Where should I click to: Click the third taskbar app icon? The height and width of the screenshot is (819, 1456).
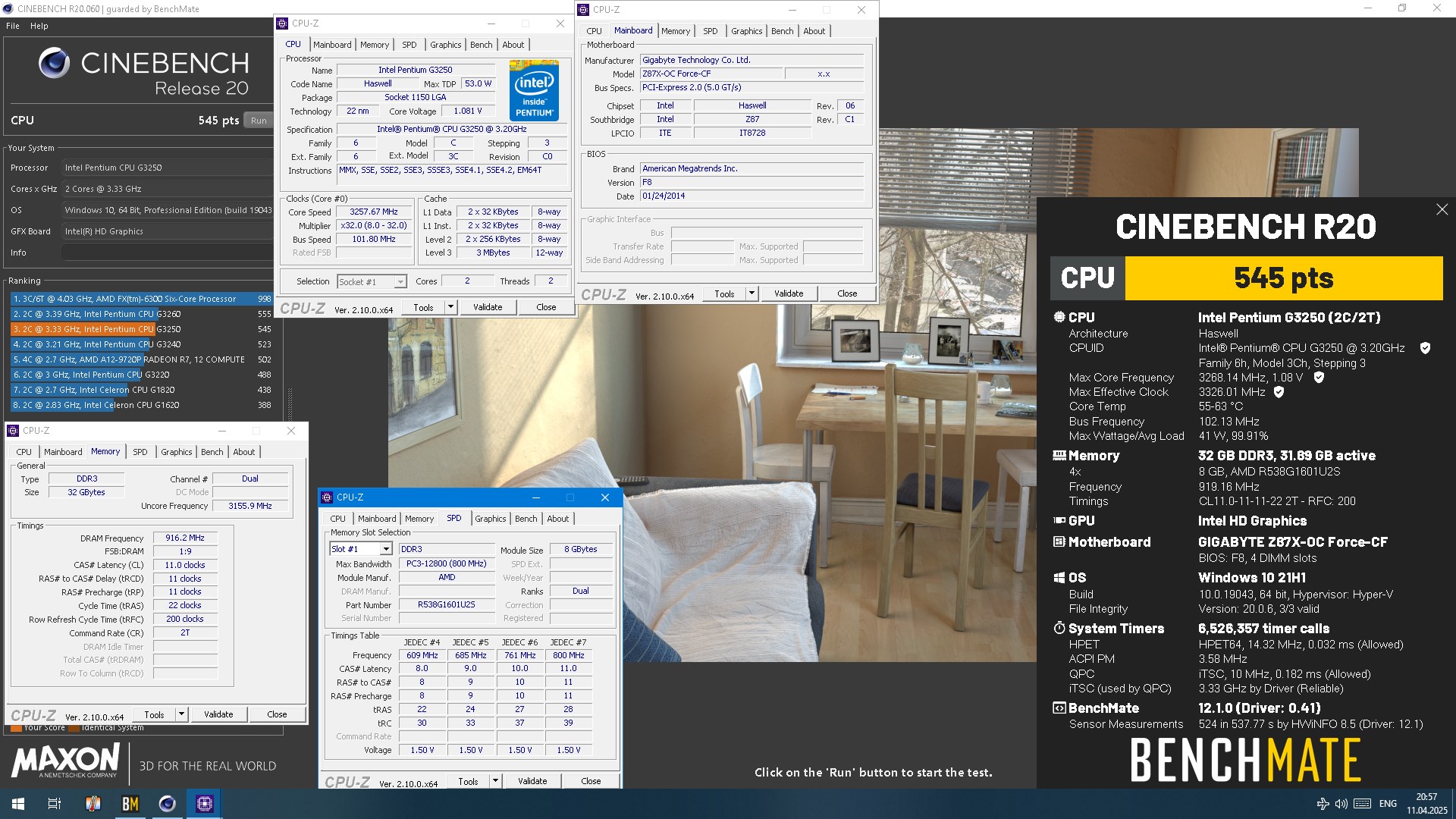click(x=93, y=804)
